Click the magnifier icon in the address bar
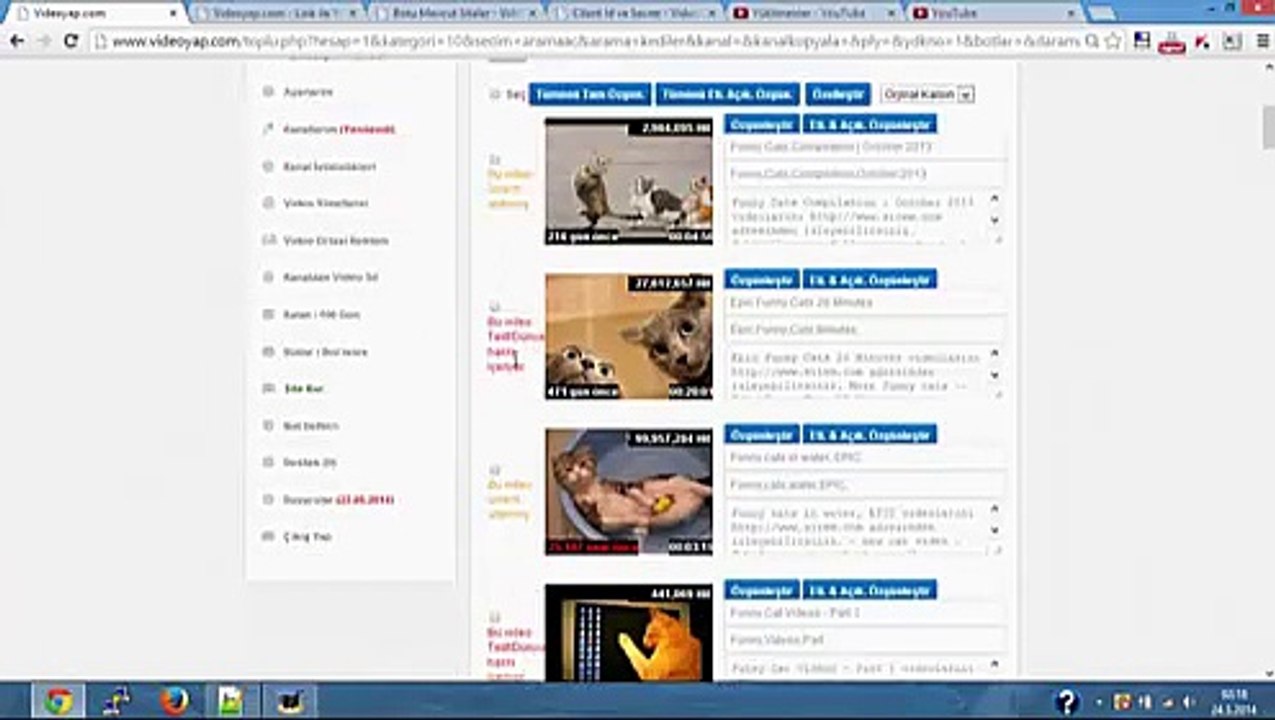Viewport: 1275px width, 720px height. (1092, 41)
